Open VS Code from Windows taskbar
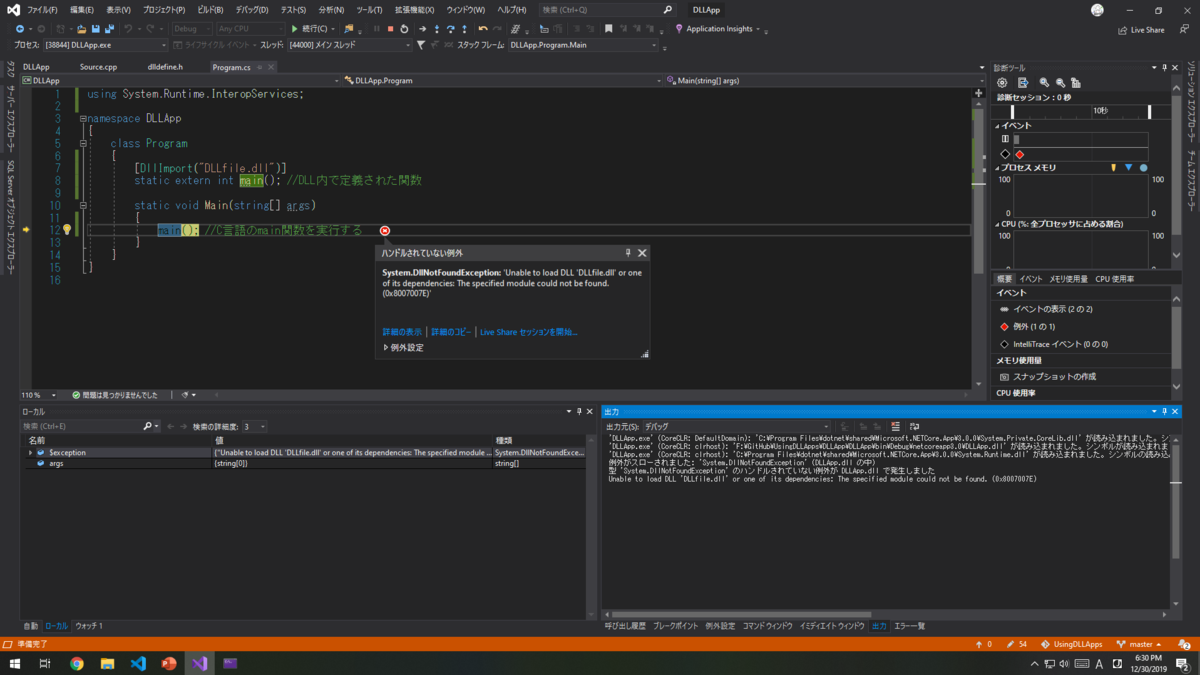The image size is (1200, 675). (x=138, y=663)
